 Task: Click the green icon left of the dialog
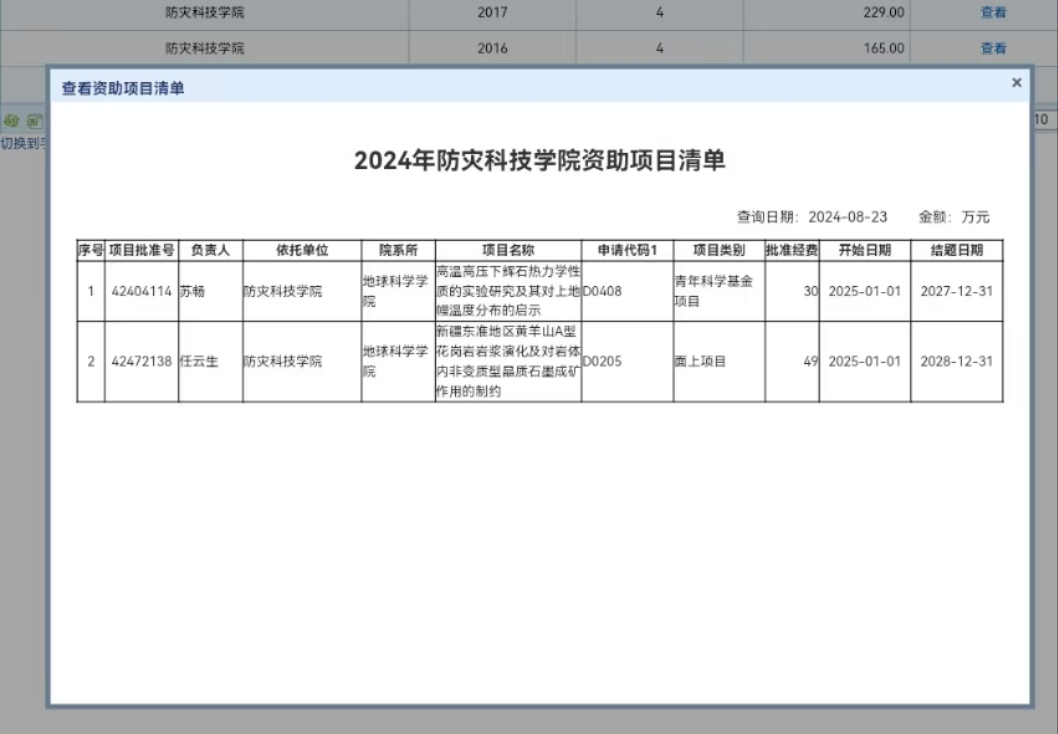[x=11, y=120]
